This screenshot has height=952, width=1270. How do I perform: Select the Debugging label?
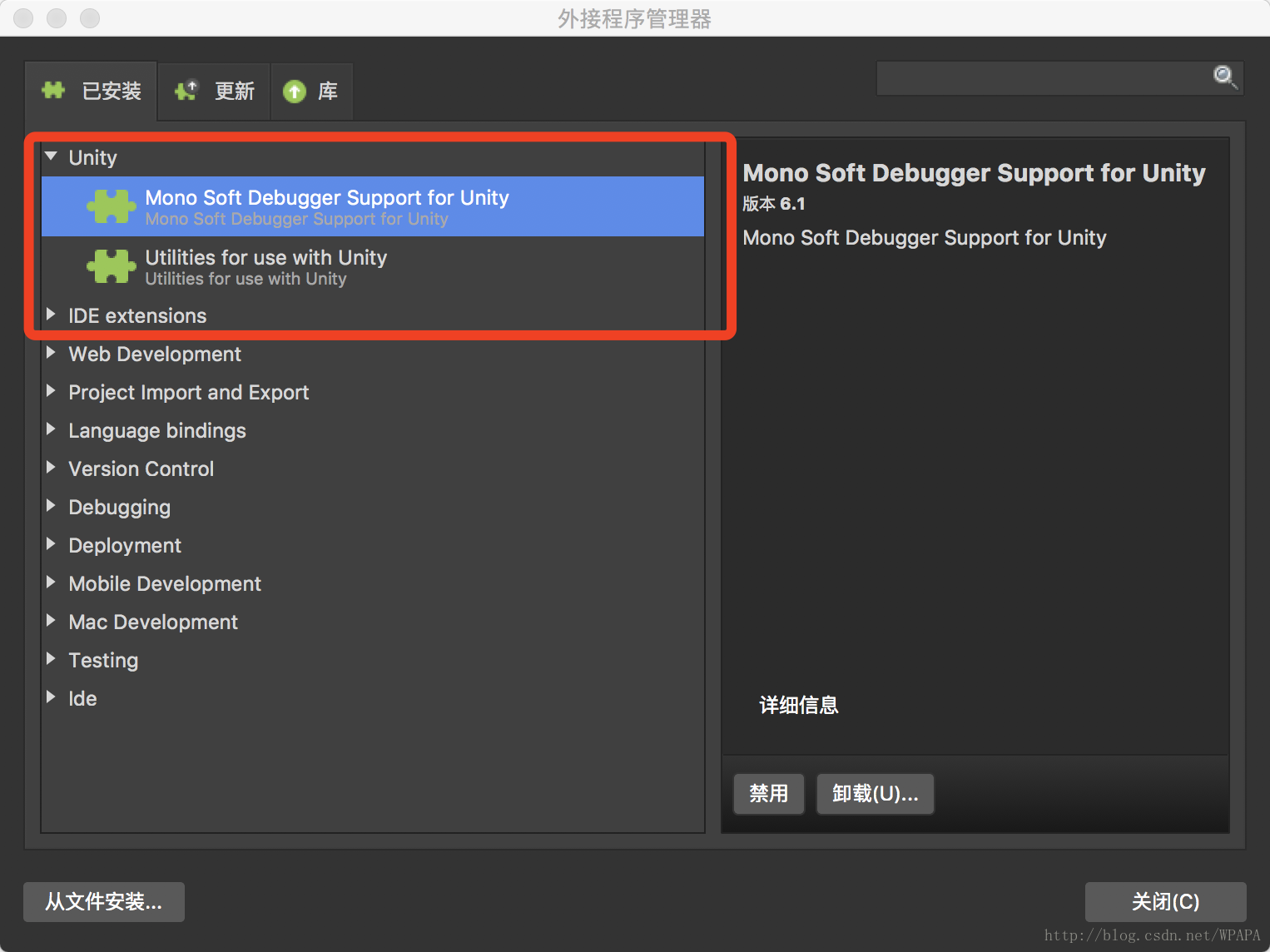coord(120,507)
